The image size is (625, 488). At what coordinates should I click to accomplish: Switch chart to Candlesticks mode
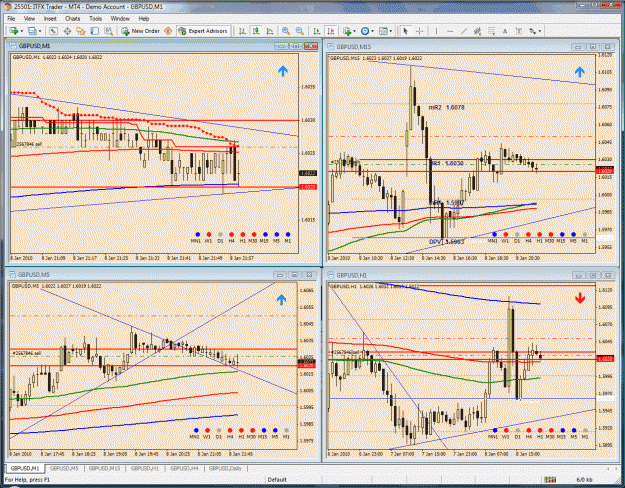(x=256, y=31)
